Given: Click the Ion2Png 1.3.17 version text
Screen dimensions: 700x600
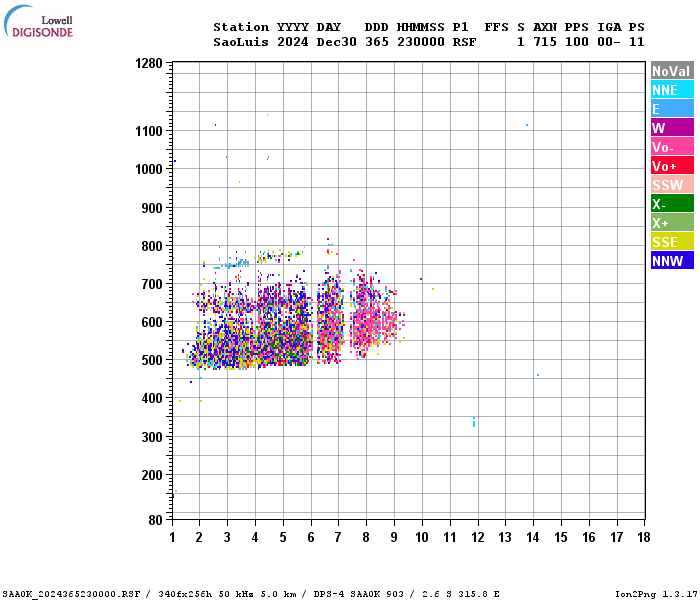Looking at the screenshot, I should pyautogui.click(x=657, y=594).
